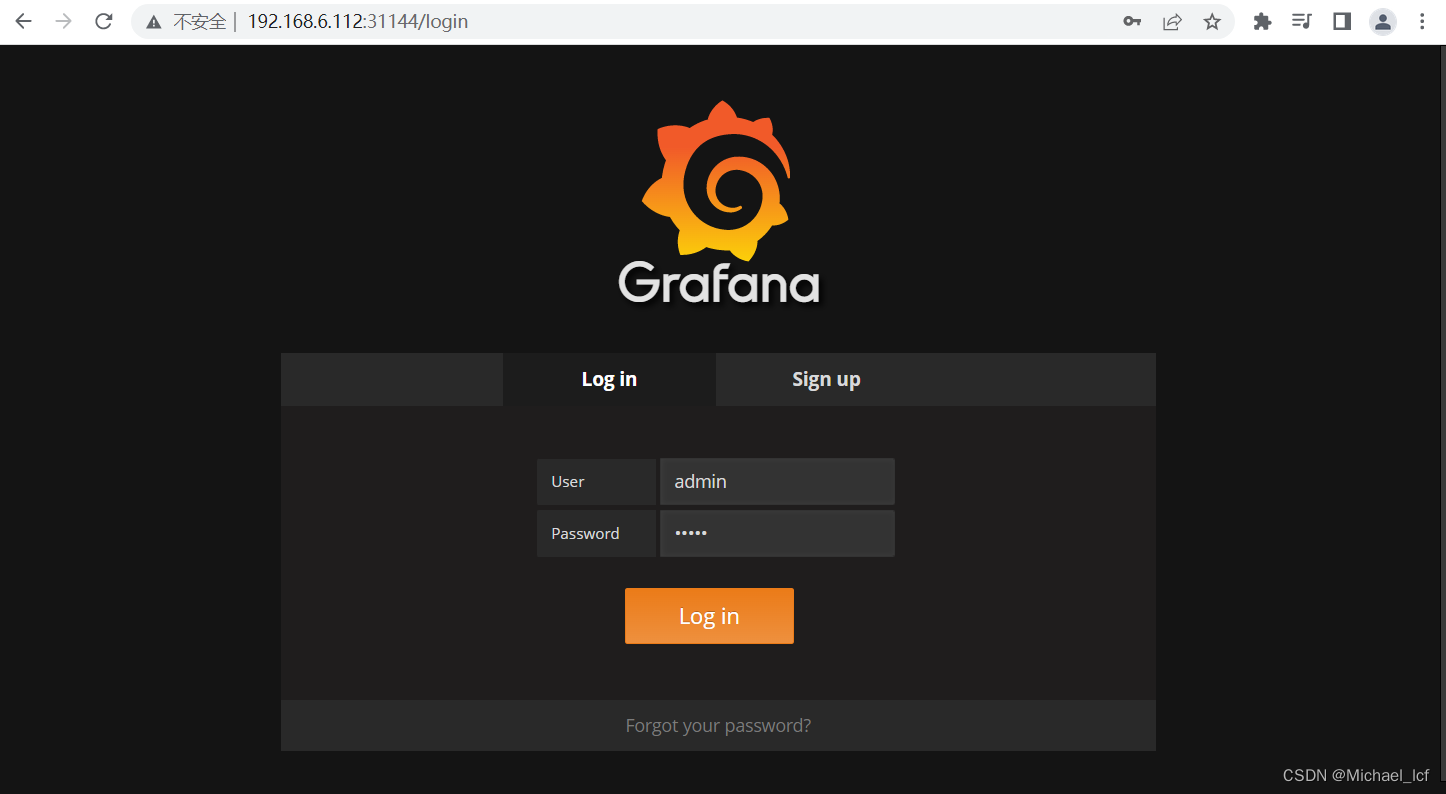Open the media control playlist icon
The width and height of the screenshot is (1446, 794).
click(1301, 21)
